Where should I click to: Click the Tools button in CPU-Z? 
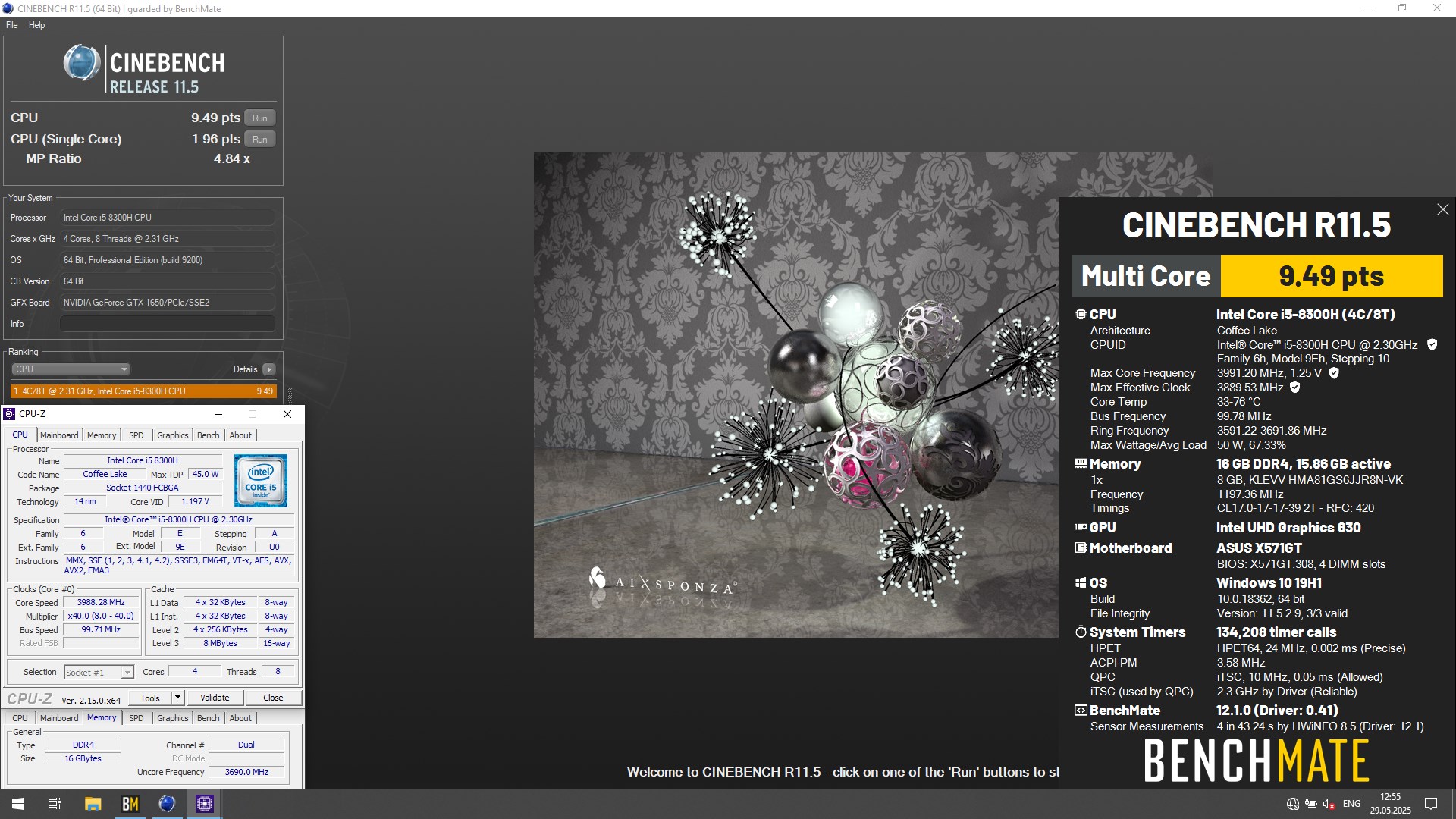tap(150, 698)
